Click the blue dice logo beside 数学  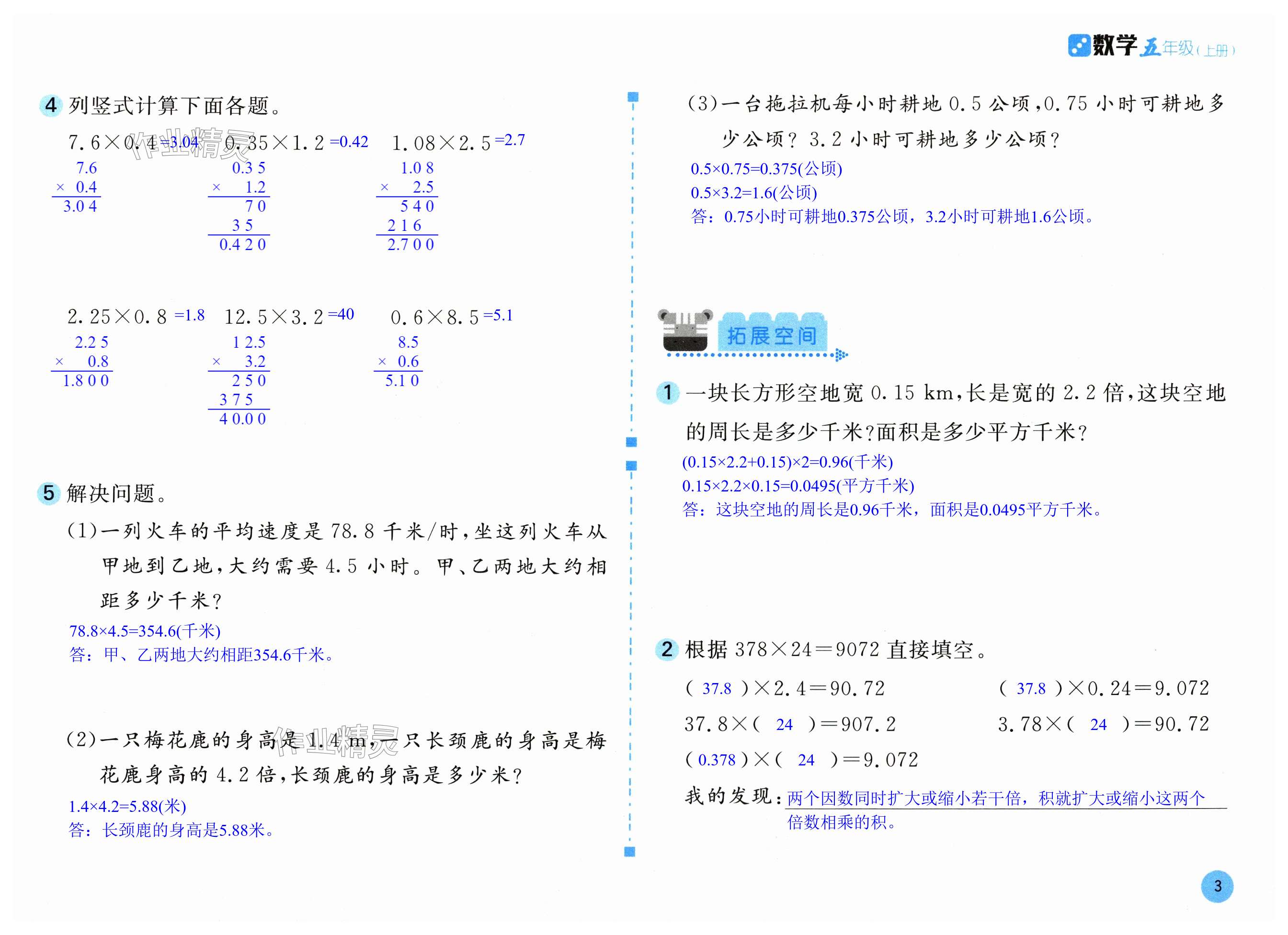[x=1079, y=46]
